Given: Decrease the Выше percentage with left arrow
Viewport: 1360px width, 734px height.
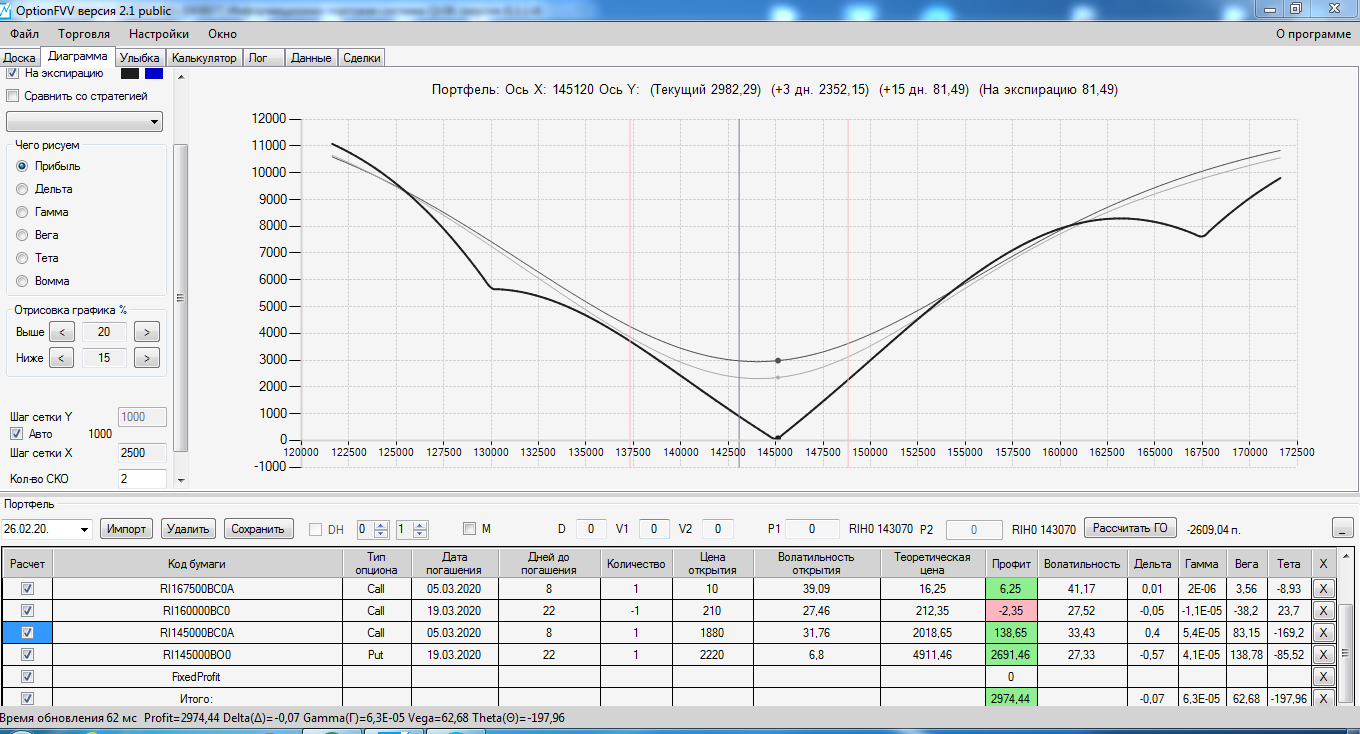Looking at the screenshot, I should point(61,332).
